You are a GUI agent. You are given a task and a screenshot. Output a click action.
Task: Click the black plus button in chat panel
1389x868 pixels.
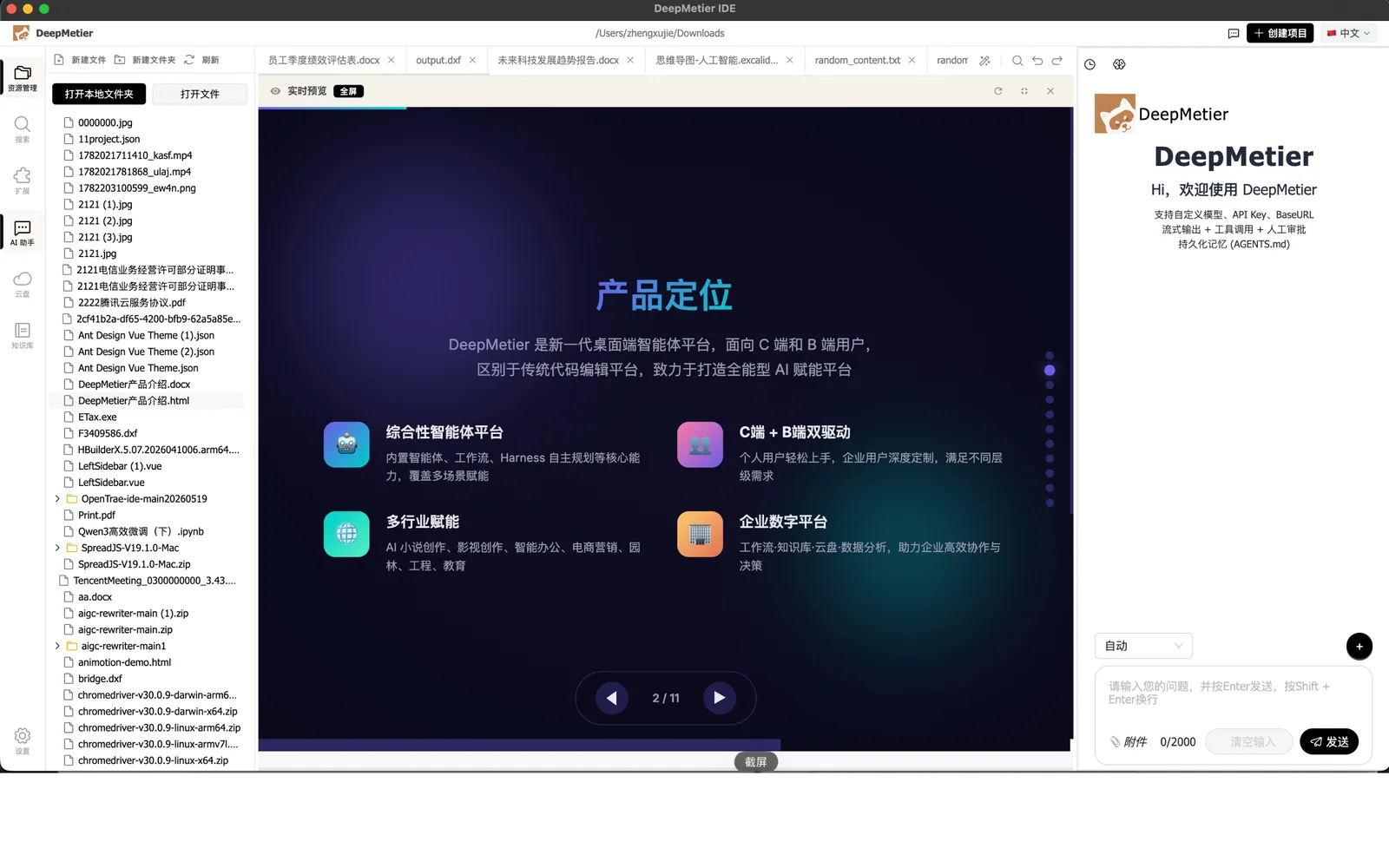pyautogui.click(x=1359, y=646)
